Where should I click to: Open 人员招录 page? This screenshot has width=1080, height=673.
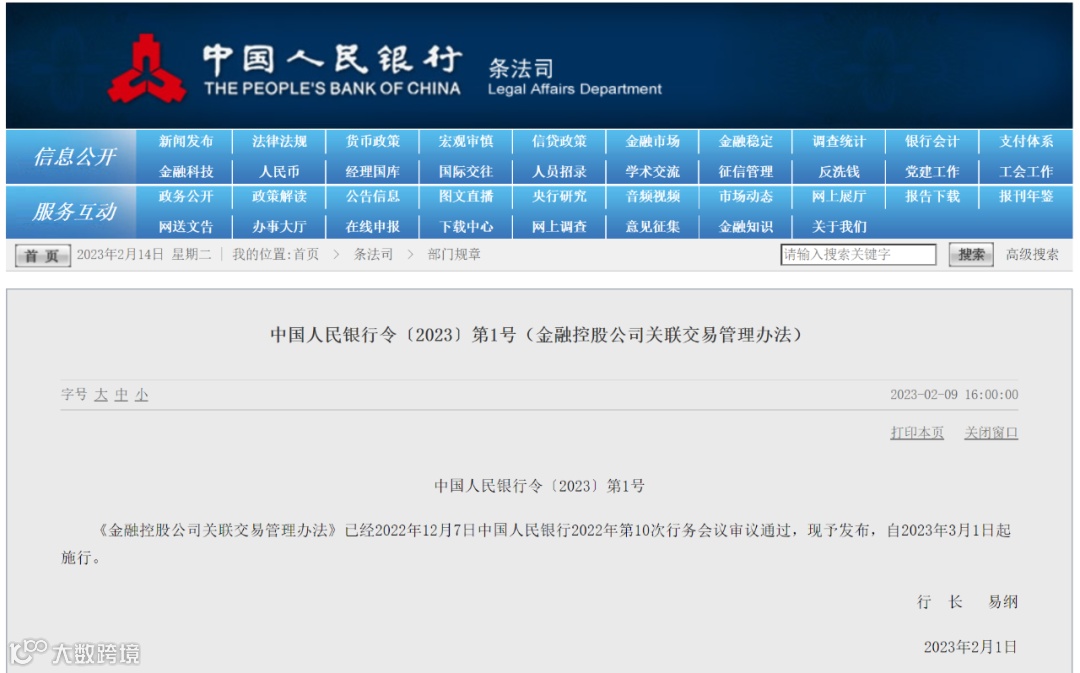[559, 172]
